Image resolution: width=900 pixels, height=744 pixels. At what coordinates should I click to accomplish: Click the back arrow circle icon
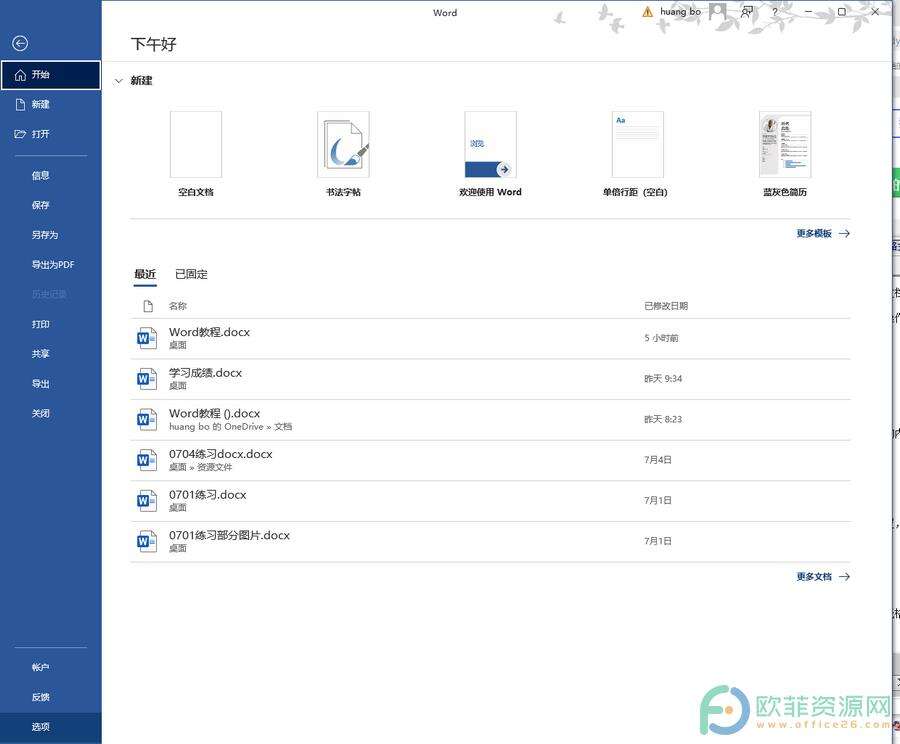20,43
